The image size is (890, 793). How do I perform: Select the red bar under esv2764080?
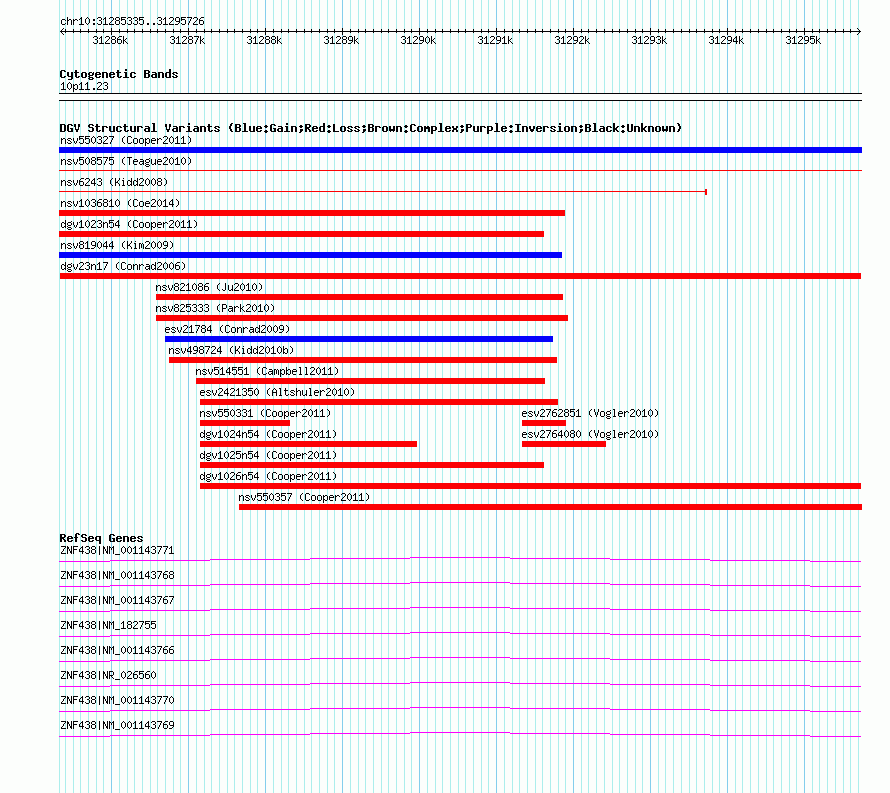point(564,444)
